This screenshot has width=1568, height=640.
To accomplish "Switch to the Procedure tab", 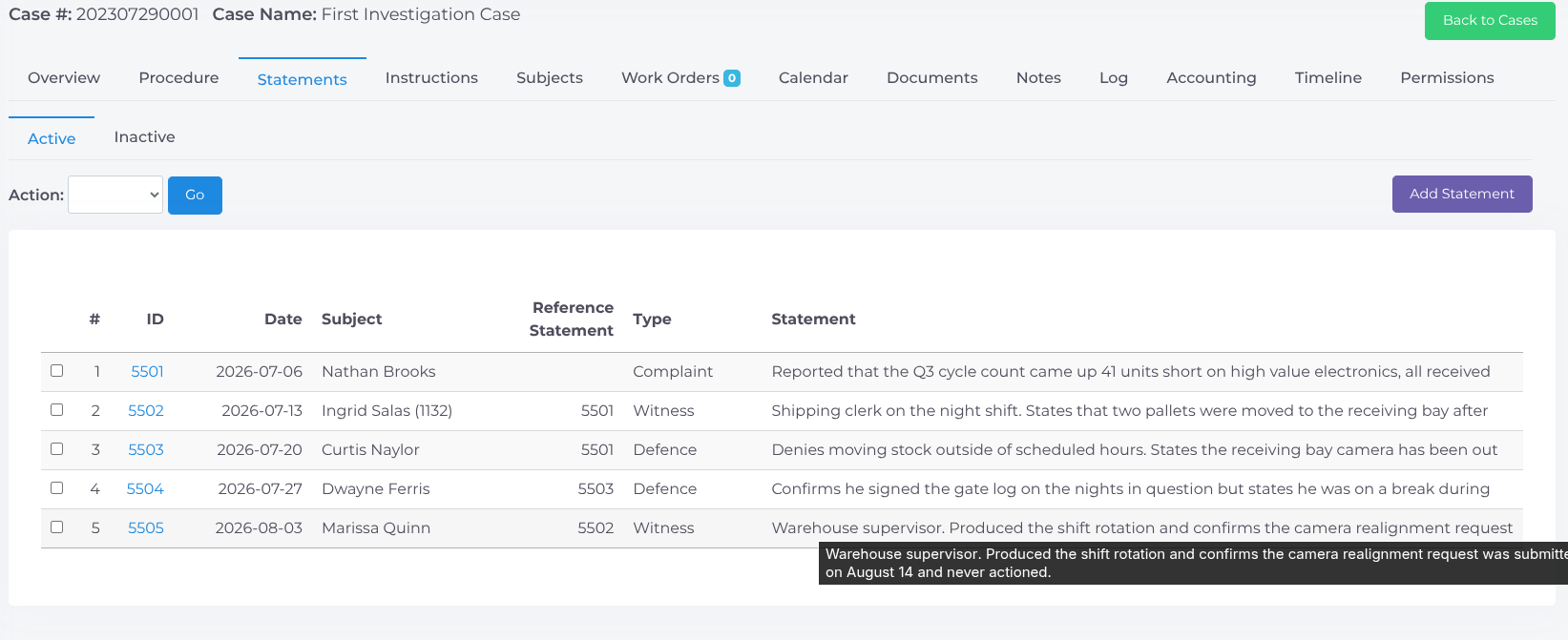I will (178, 78).
